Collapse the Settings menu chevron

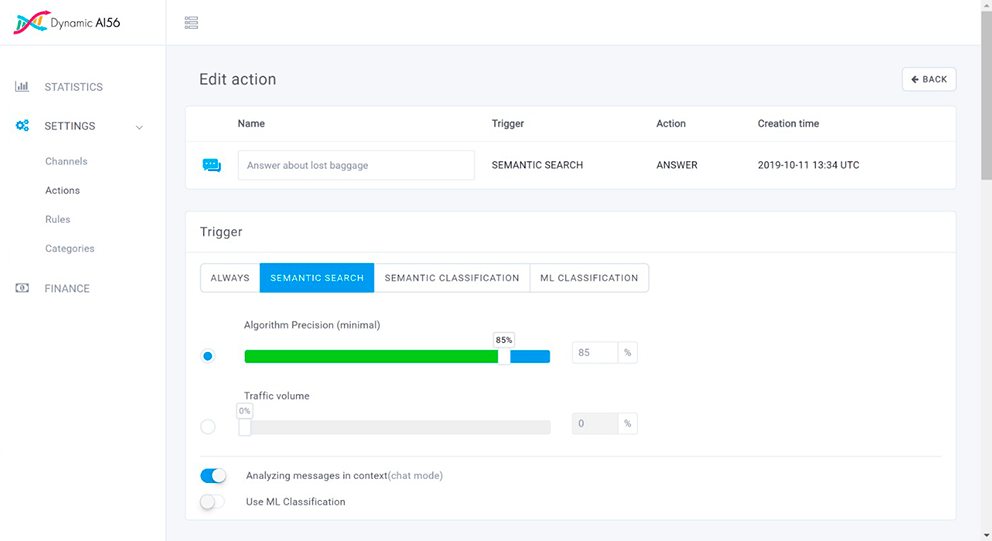(x=139, y=127)
